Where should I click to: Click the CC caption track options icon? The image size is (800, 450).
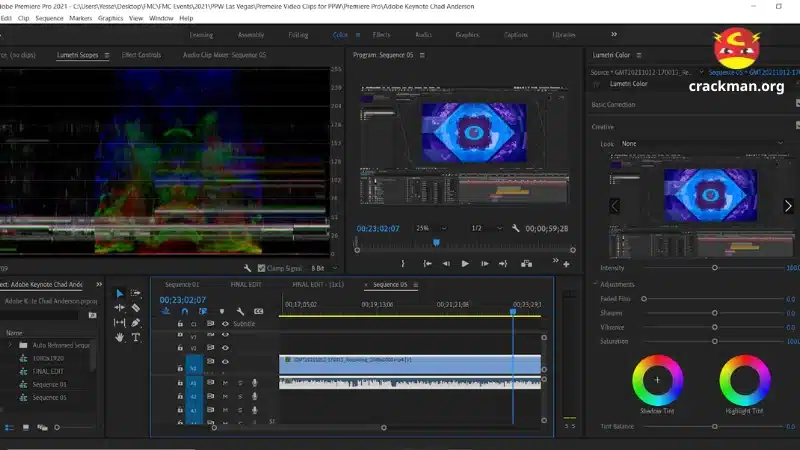click(x=259, y=311)
